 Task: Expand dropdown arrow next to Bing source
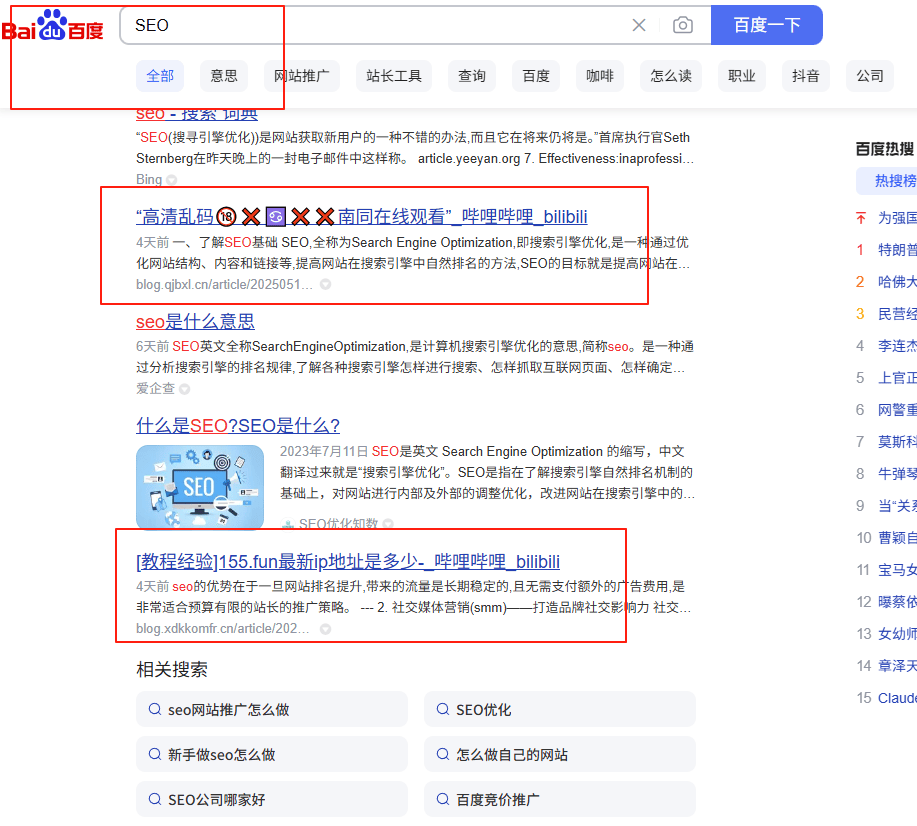point(171,180)
